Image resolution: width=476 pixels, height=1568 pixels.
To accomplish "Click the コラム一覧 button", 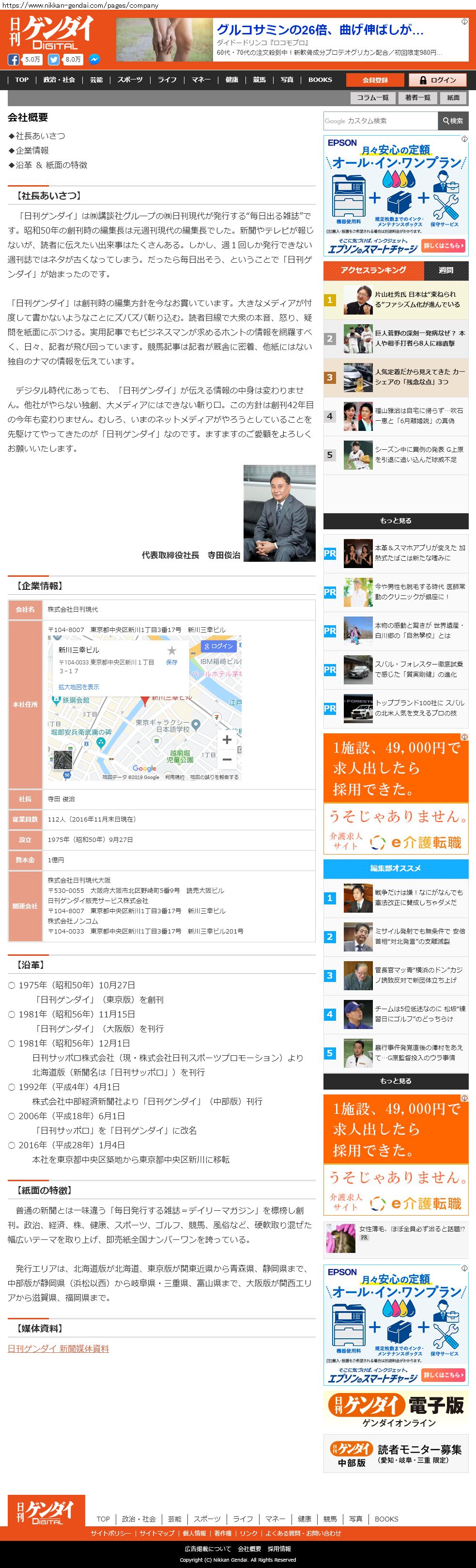I will pyautogui.click(x=373, y=97).
